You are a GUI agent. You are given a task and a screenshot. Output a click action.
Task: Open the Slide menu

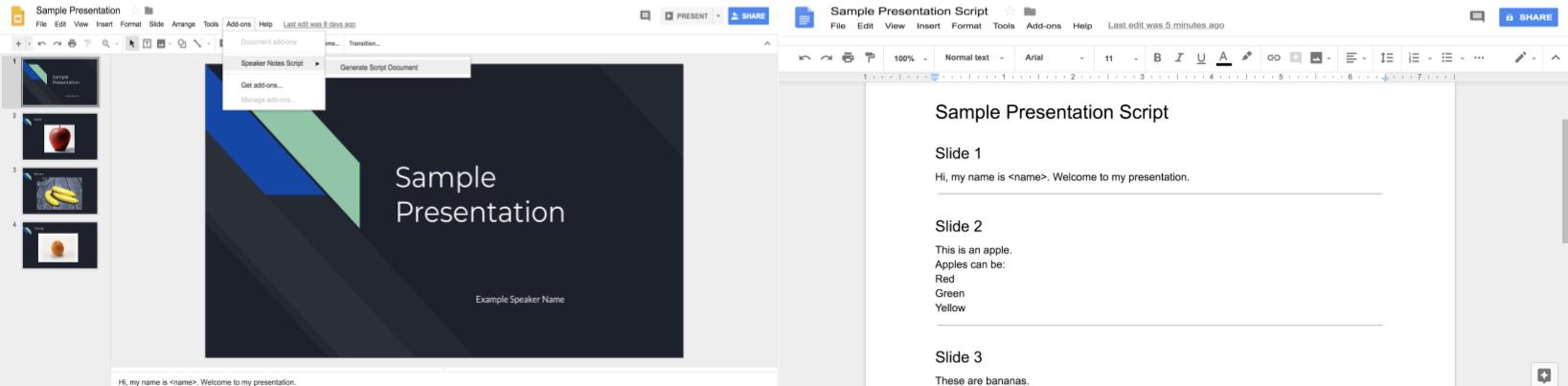coord(156,24)
